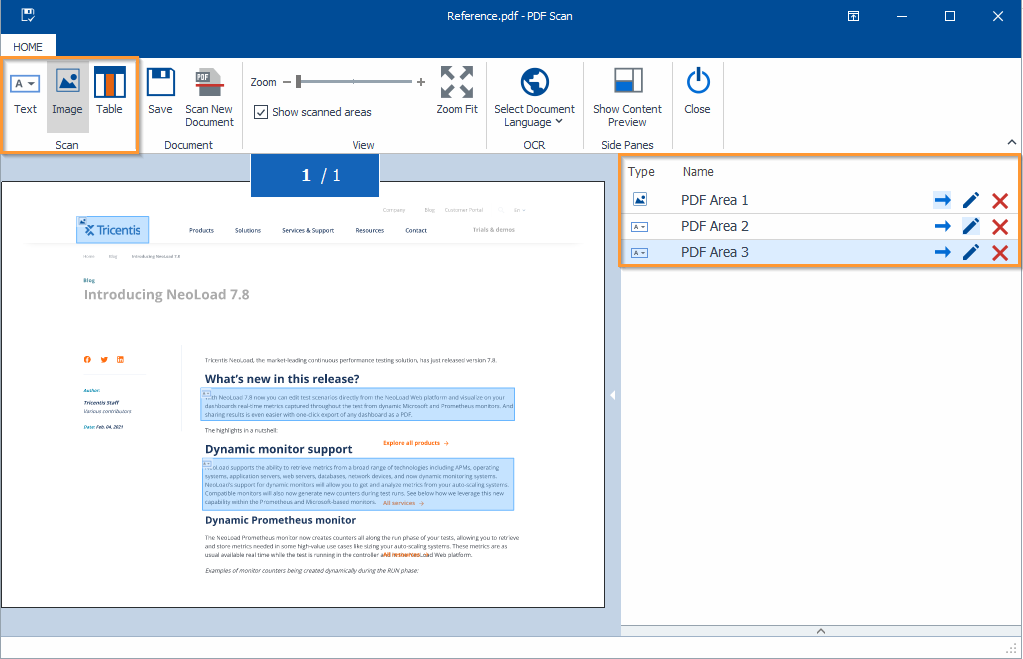
Task: Click the plus button to zoom in
Action: (421, 82)
